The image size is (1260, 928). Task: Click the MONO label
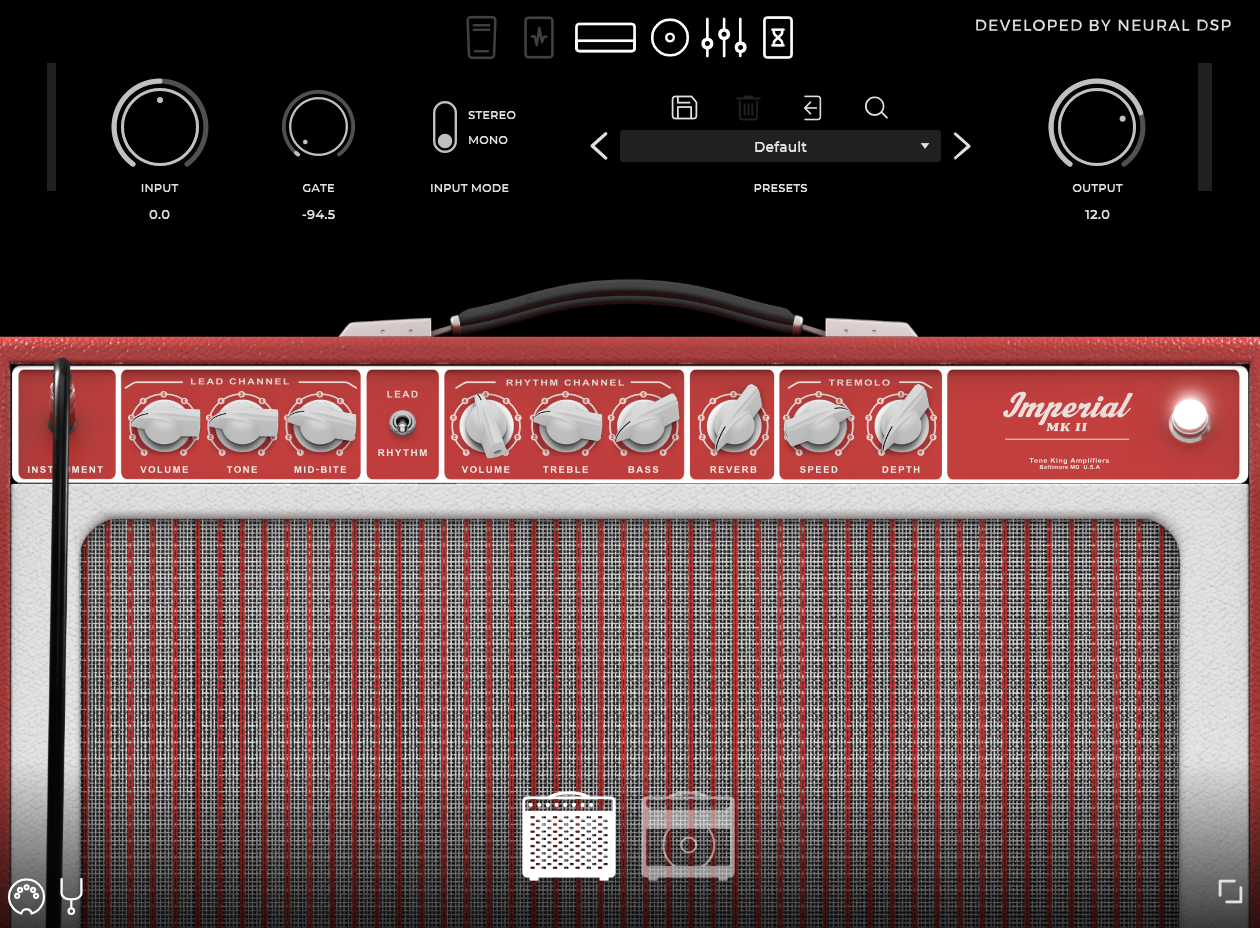click(x=488, y=140)
